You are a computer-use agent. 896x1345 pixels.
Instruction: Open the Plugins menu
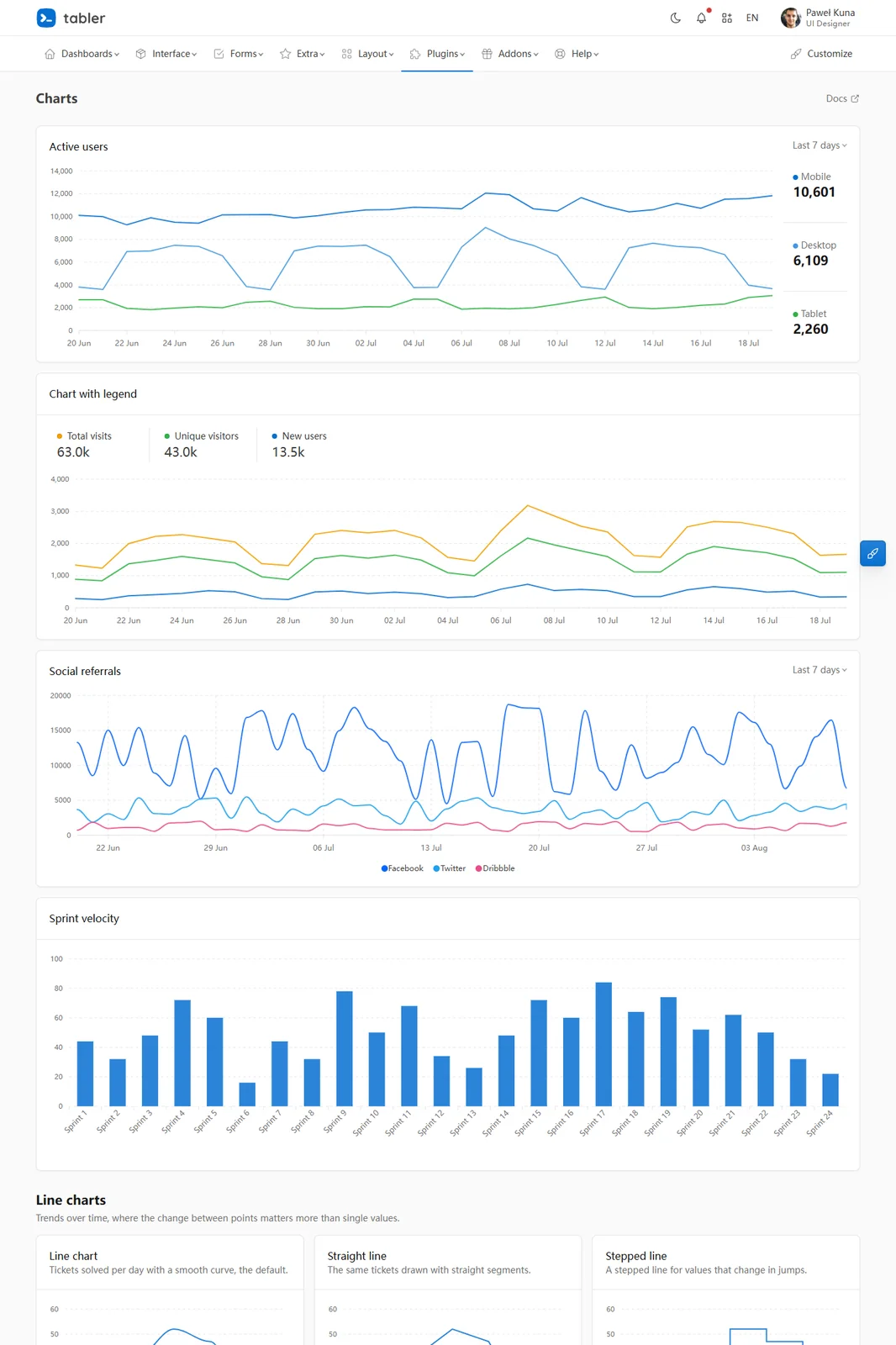[x=437, y=54]
